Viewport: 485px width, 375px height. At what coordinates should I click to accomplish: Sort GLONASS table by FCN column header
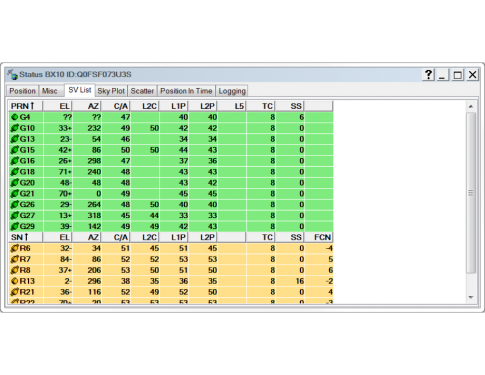tap(319, 237)
